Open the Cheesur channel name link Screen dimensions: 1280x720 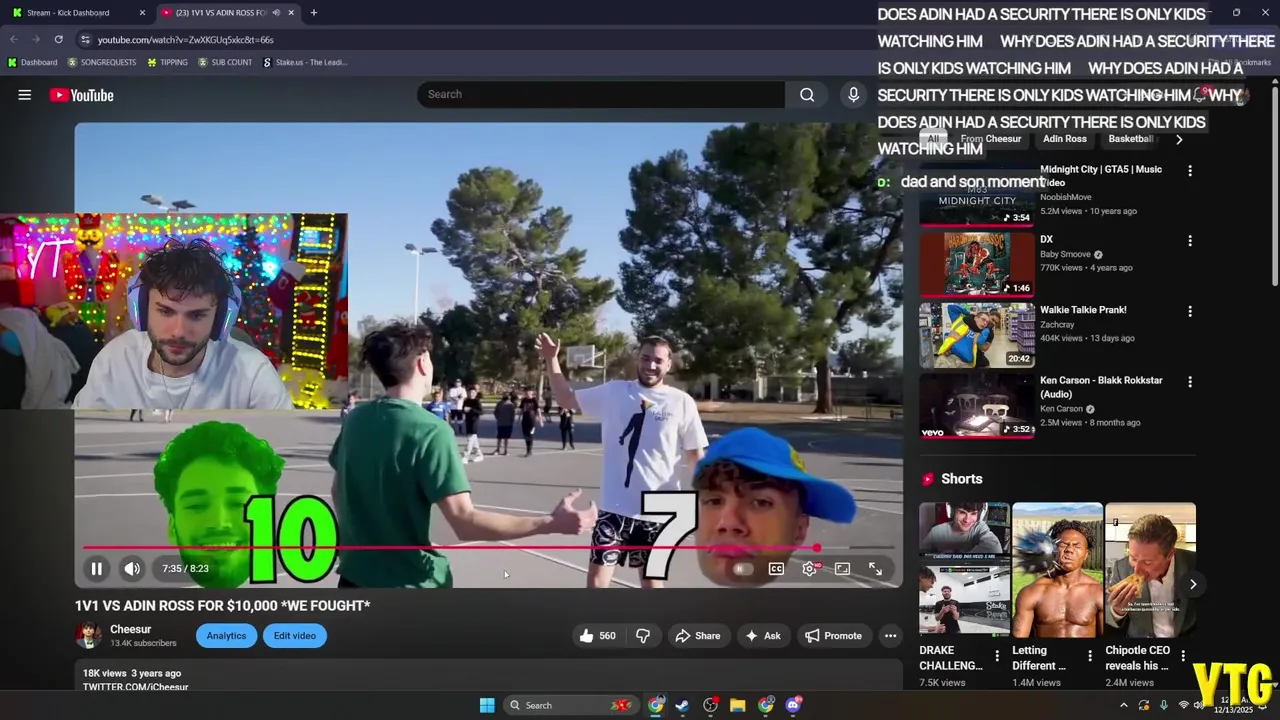[131, 629]
